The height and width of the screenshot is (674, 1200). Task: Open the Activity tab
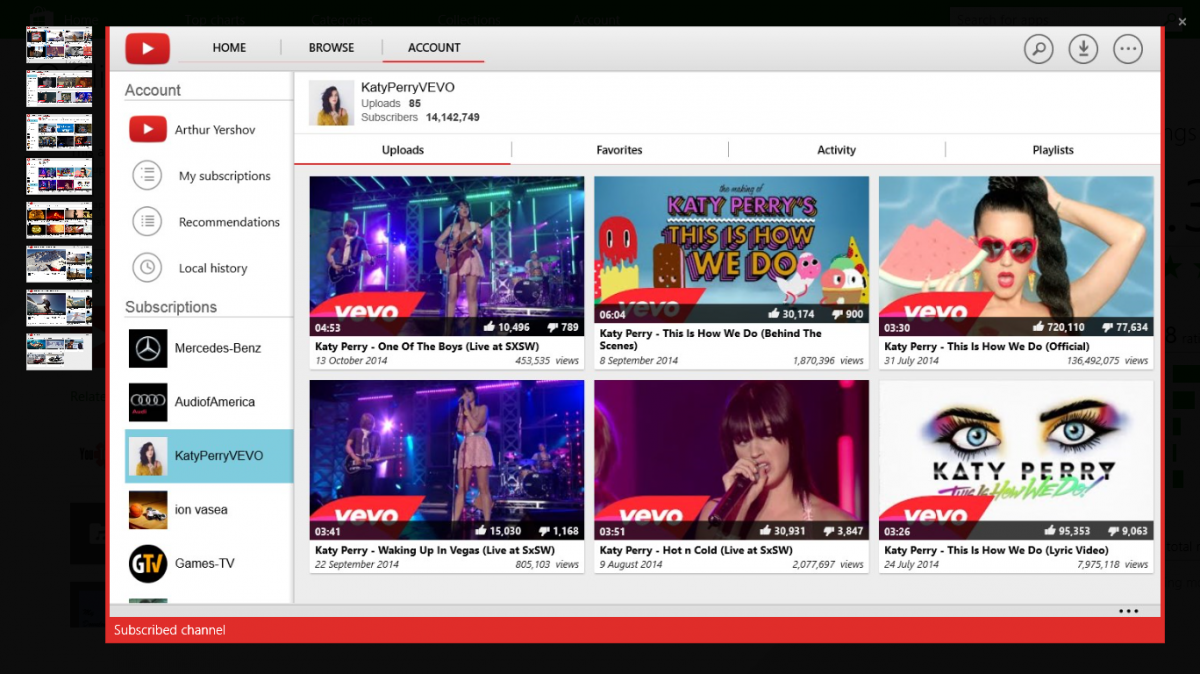tap(837, 150)
